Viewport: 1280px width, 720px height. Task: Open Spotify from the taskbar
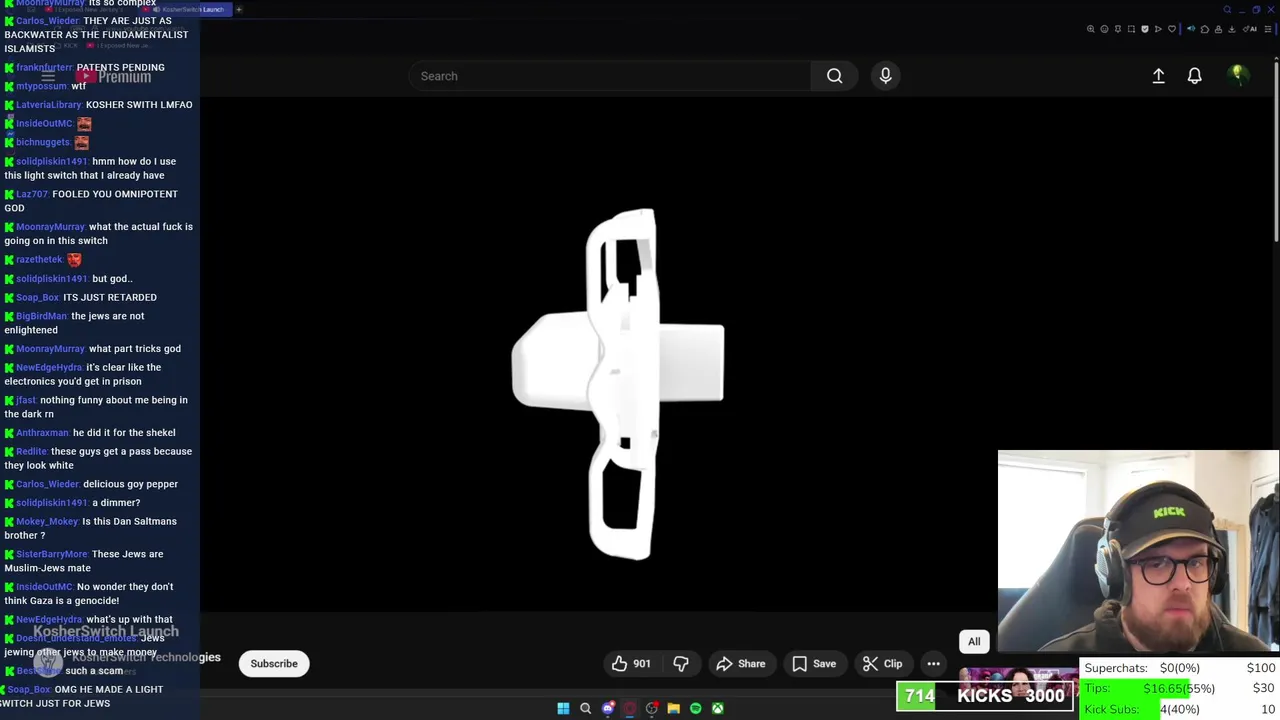click(695, 708)
